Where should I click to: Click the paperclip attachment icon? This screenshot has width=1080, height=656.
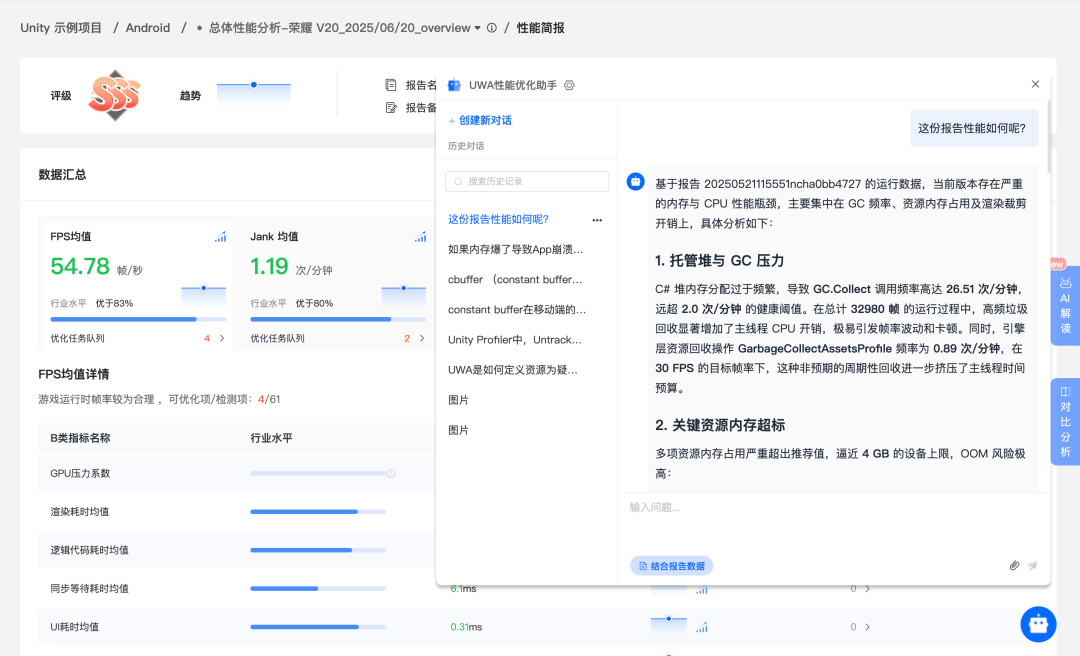coord(1014,565)
